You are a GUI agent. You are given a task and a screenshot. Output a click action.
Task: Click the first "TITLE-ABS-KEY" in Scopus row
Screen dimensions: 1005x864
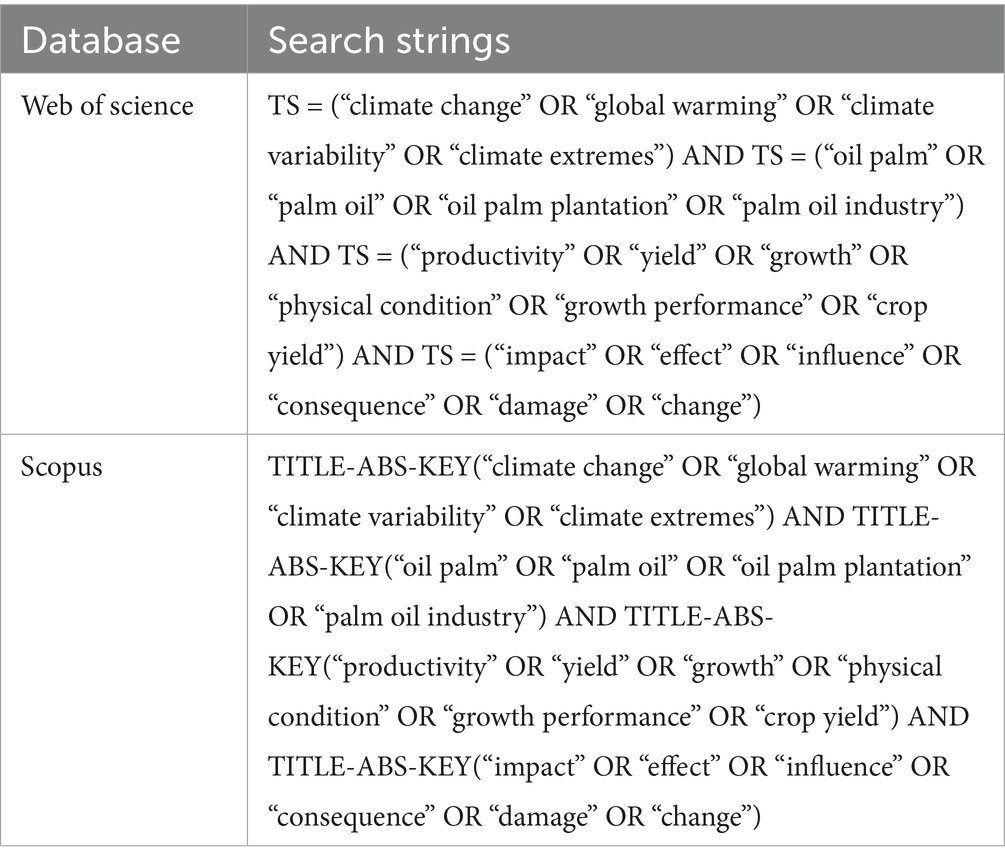[370, 467]
